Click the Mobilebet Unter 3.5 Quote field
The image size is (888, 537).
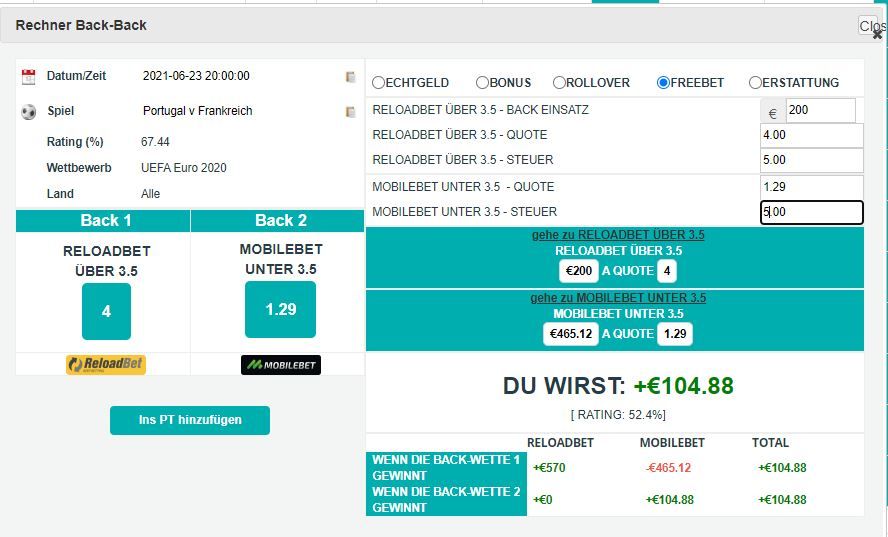click(x=812, y=187)
